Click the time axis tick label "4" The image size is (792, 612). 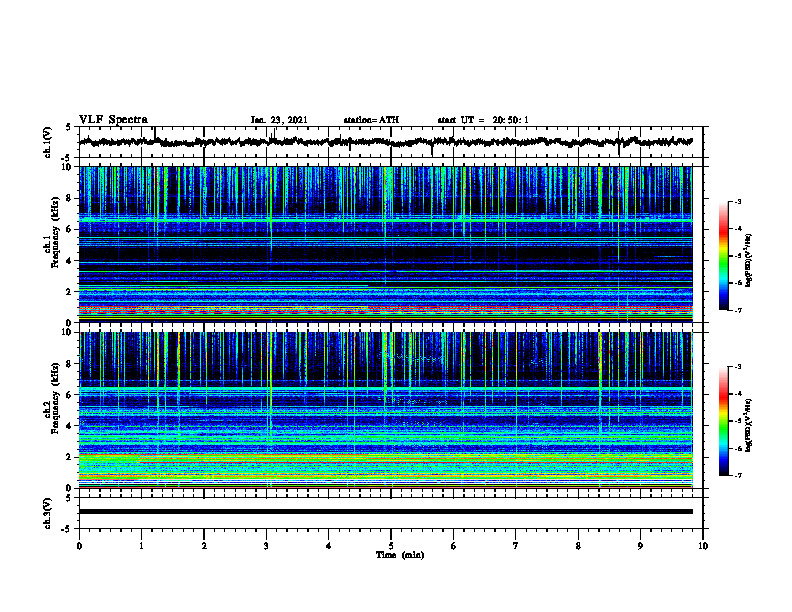329,546
